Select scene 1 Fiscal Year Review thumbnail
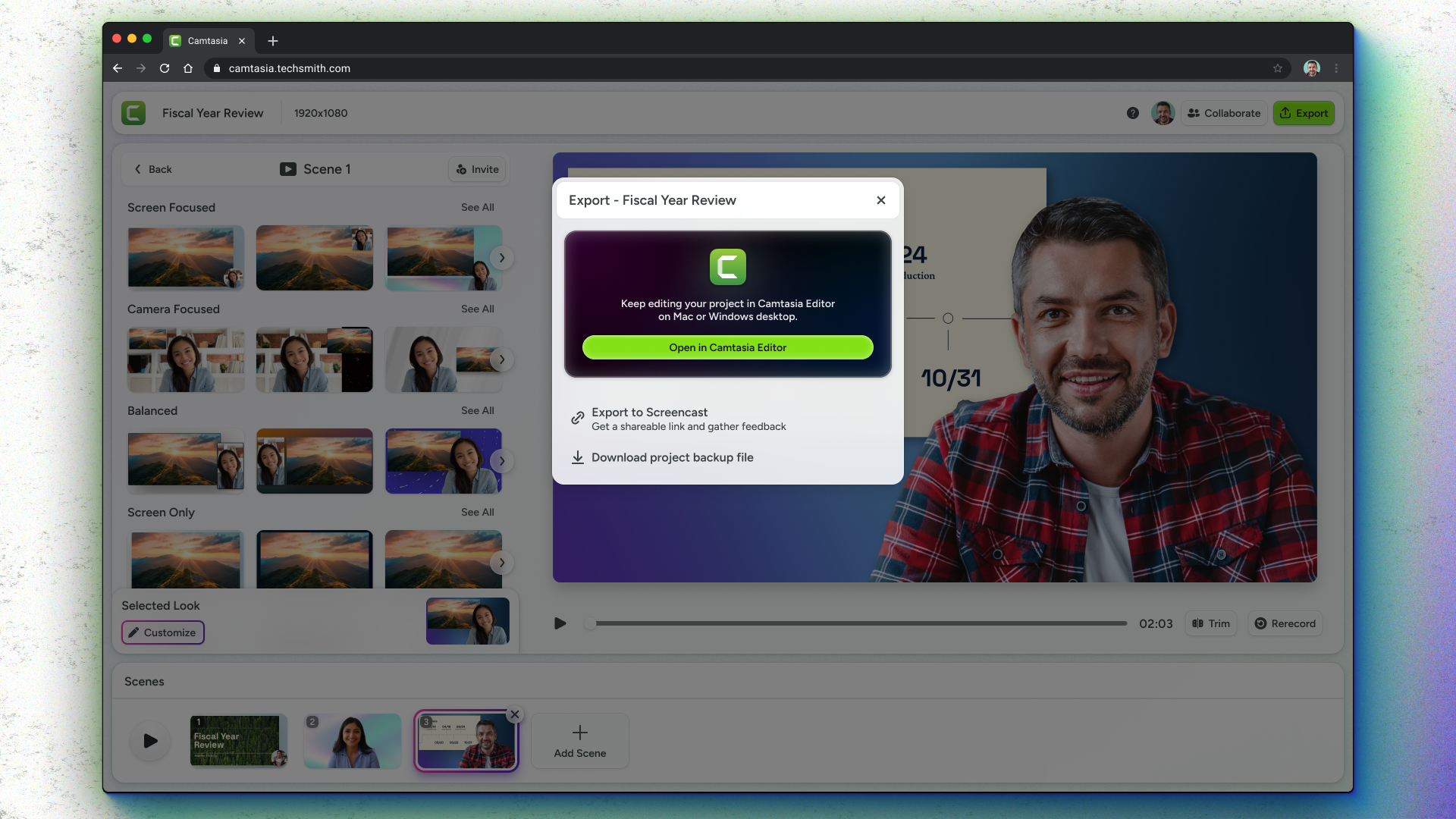Screen dimensions: 1456x819 click(239, 741)
